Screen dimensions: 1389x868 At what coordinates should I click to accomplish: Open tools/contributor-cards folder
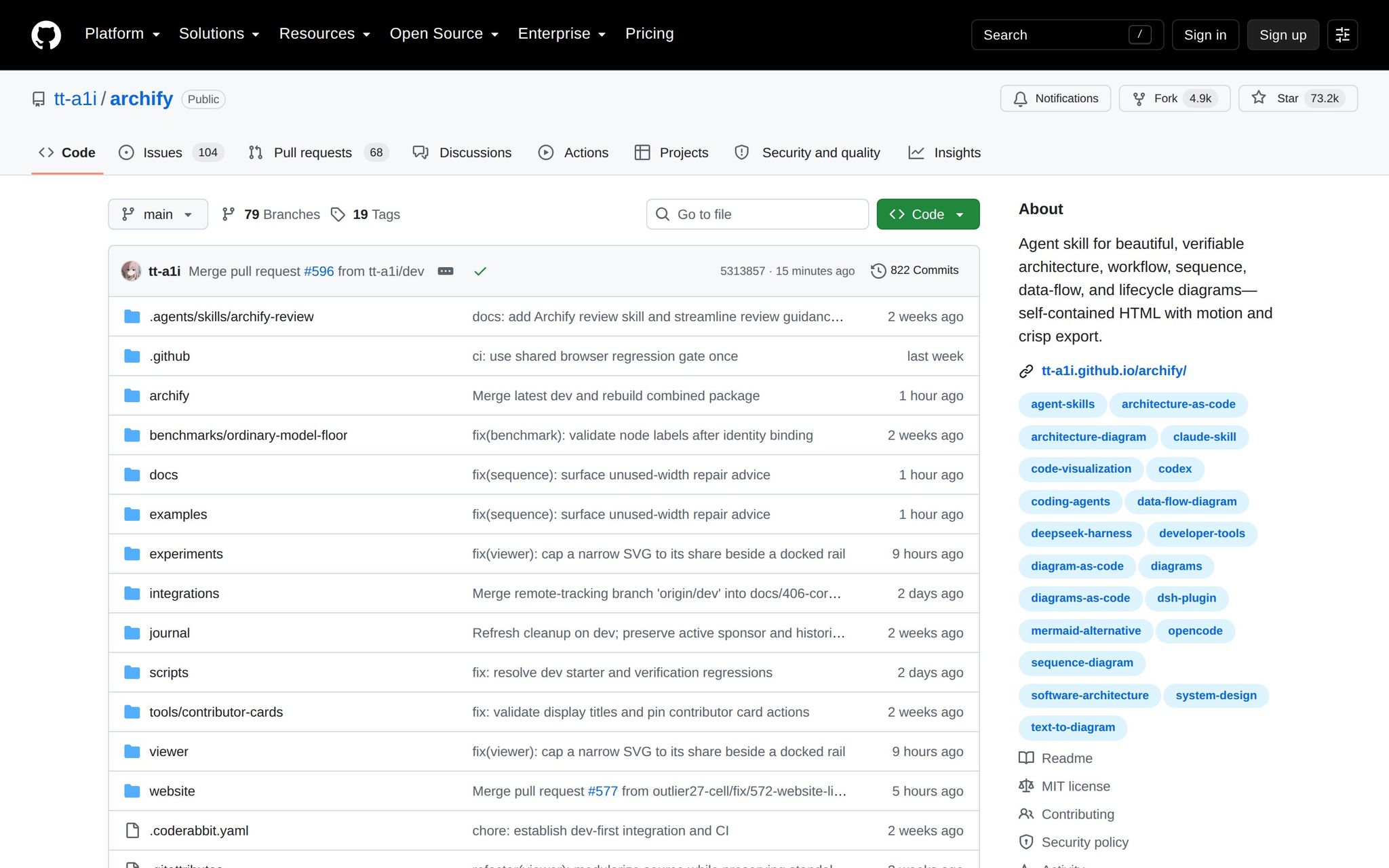(216, 712)
